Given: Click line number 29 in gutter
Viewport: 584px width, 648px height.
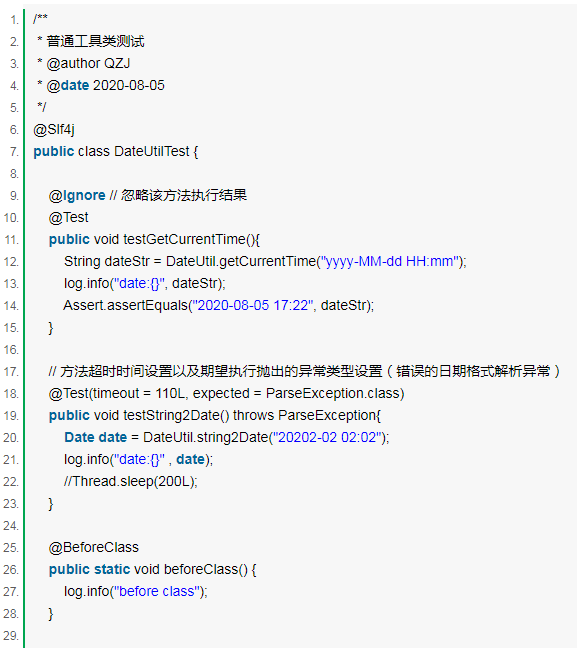Looking at the screenshot, I should pyautogui.click(x=11, y=636).
